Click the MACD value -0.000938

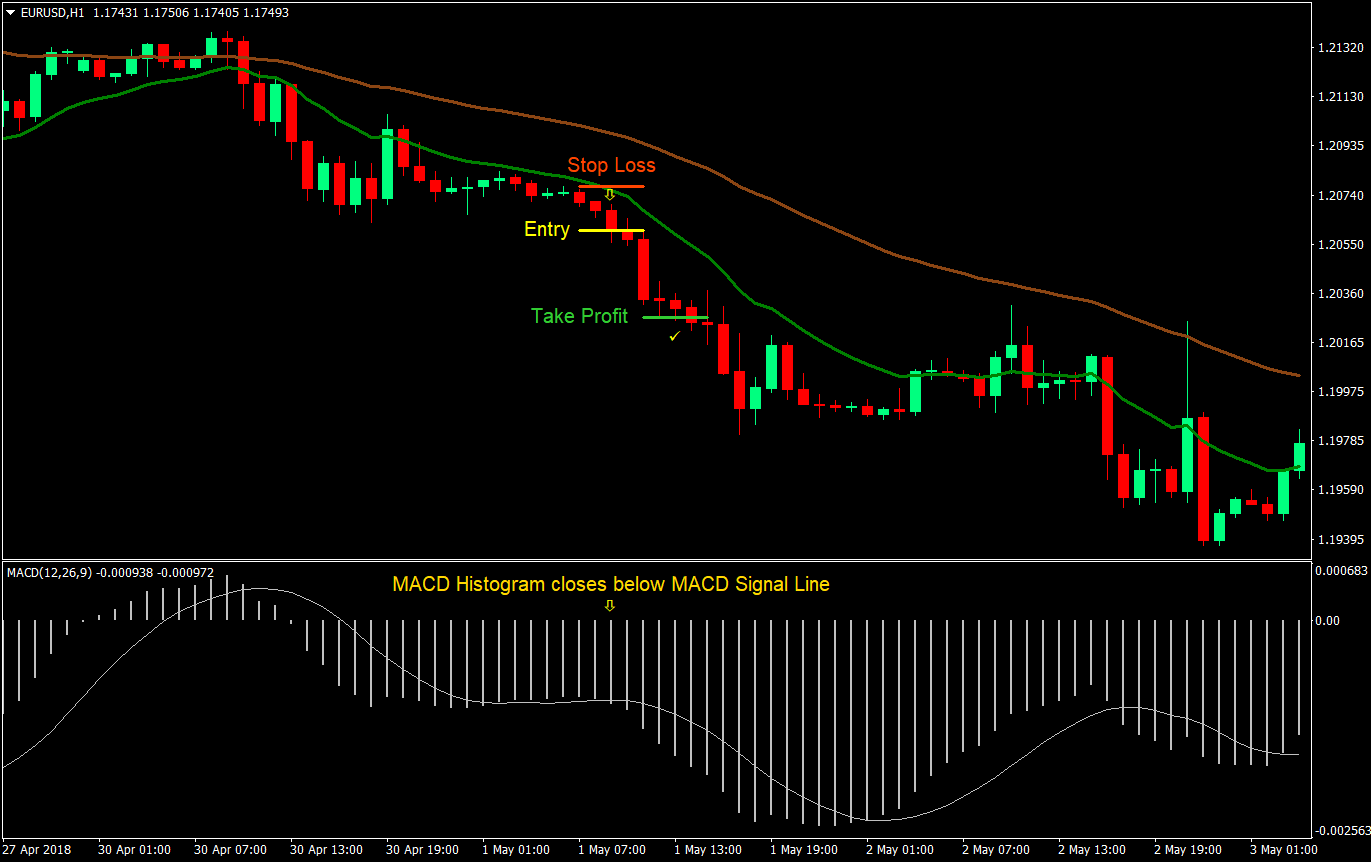[126, 572]
